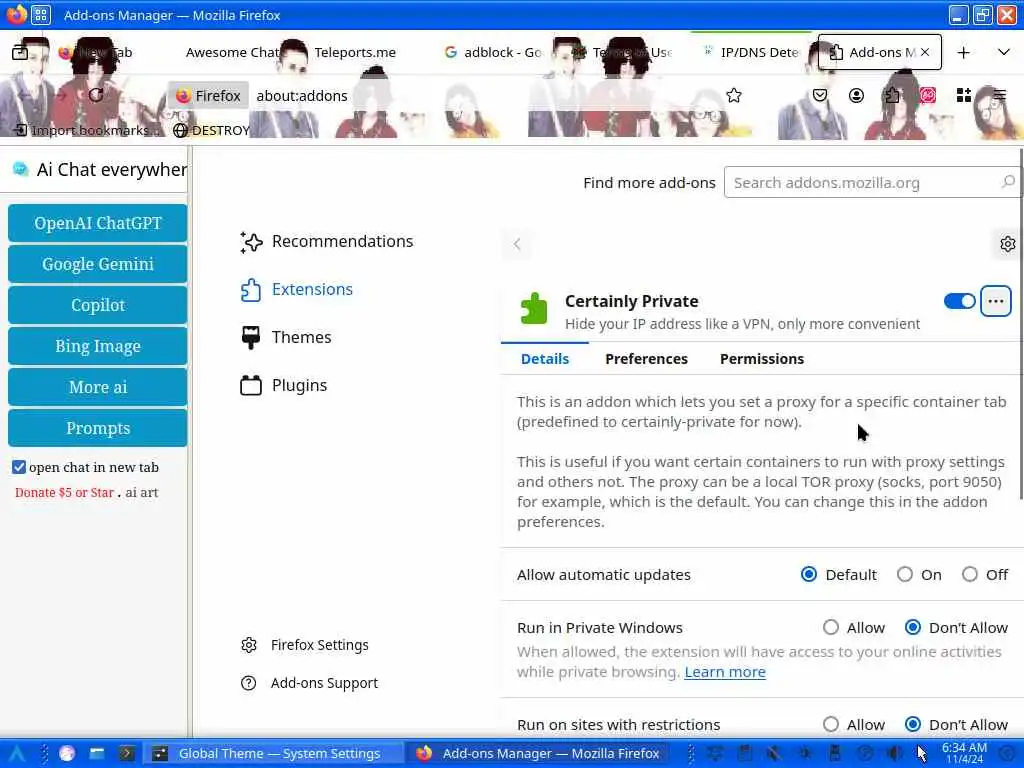1024x768 pixels.
Task: Click the Bing Image button
Action: (x=97, y=346)
